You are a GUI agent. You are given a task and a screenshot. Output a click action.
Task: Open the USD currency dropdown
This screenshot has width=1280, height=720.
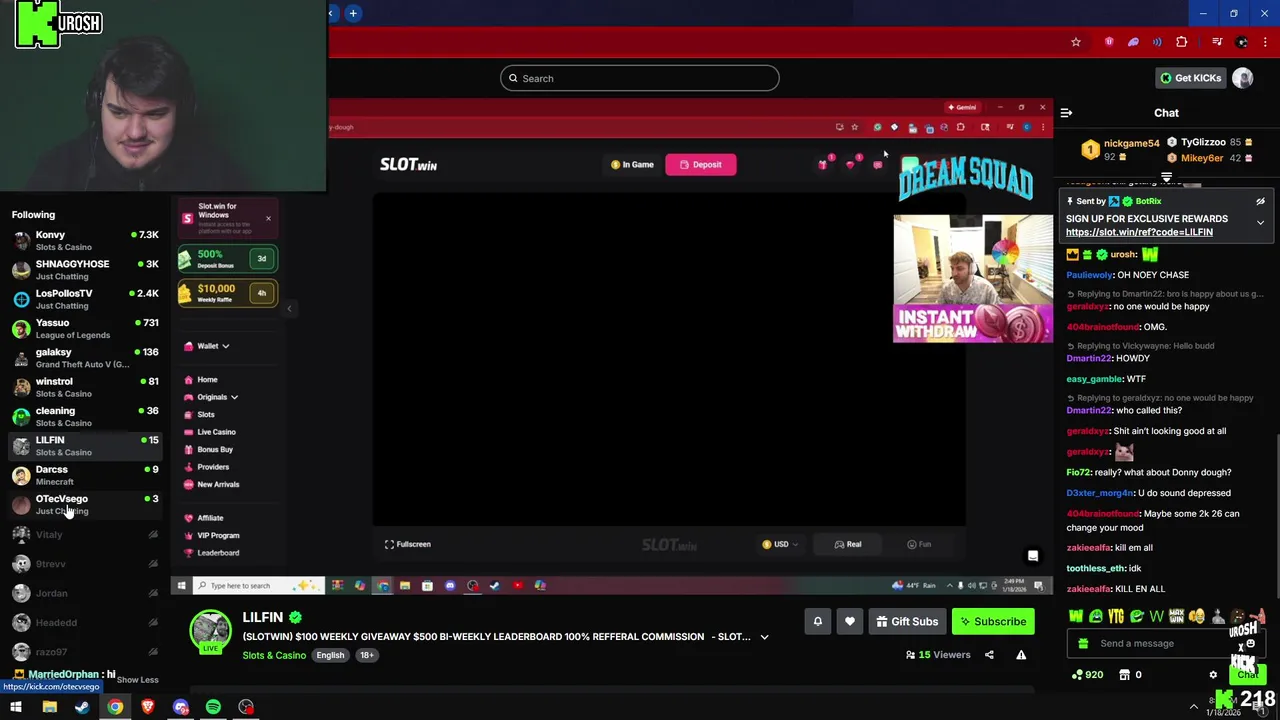(x=780, y=545)
